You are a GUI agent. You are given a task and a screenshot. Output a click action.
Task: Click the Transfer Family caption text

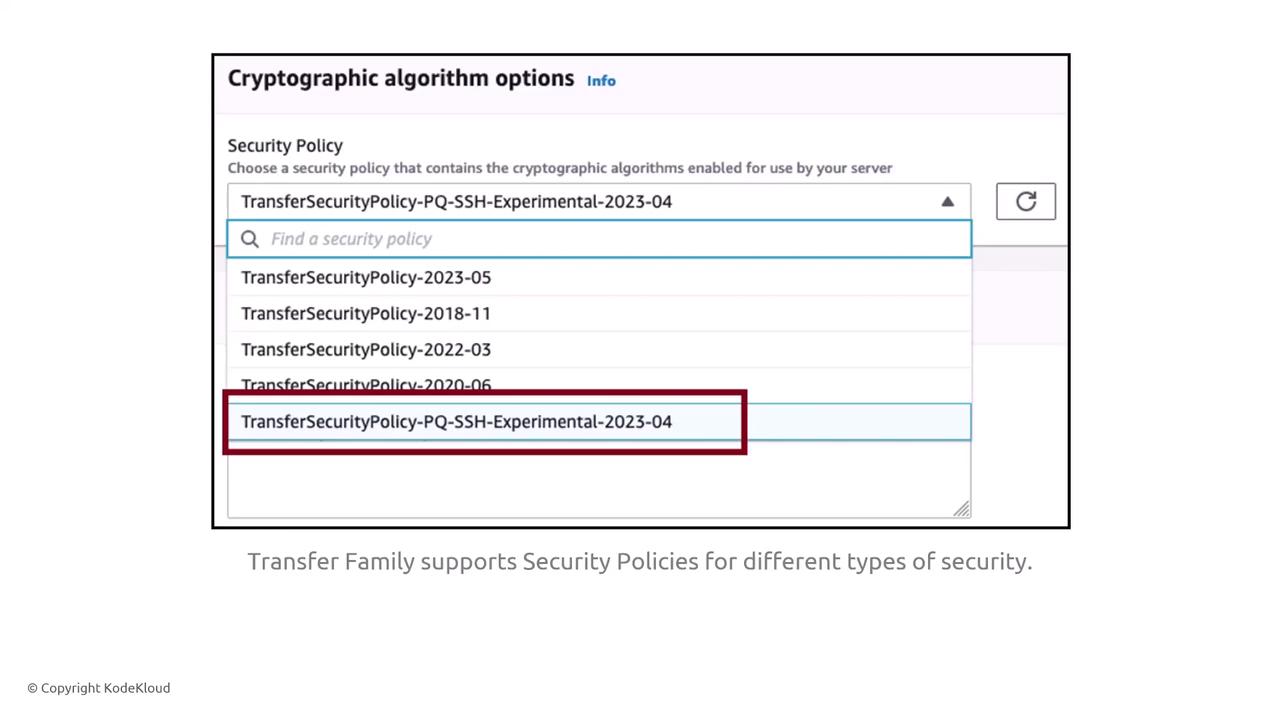coord(640,562)
